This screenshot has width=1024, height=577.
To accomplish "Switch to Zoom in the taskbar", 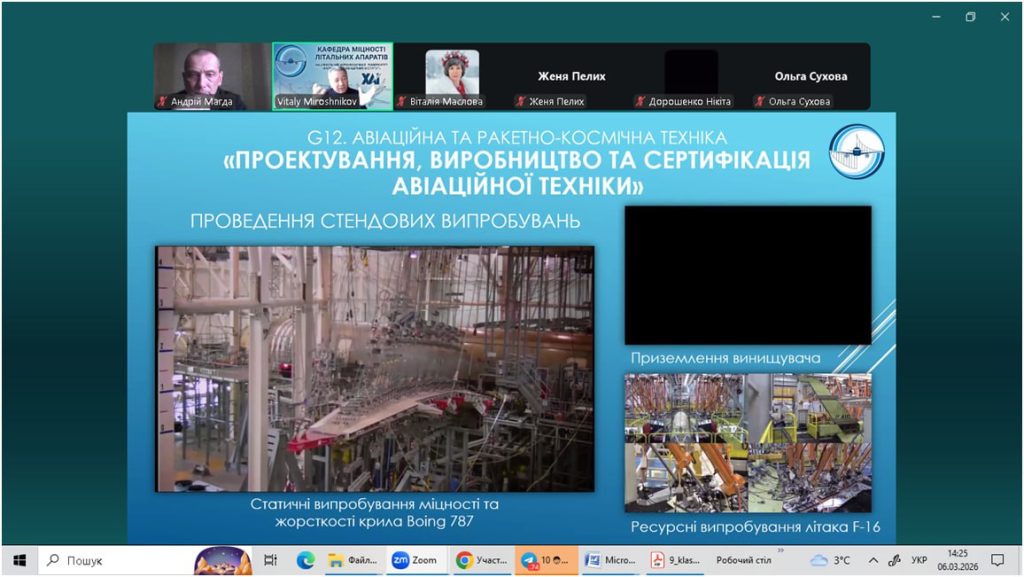I will point(415,560).
